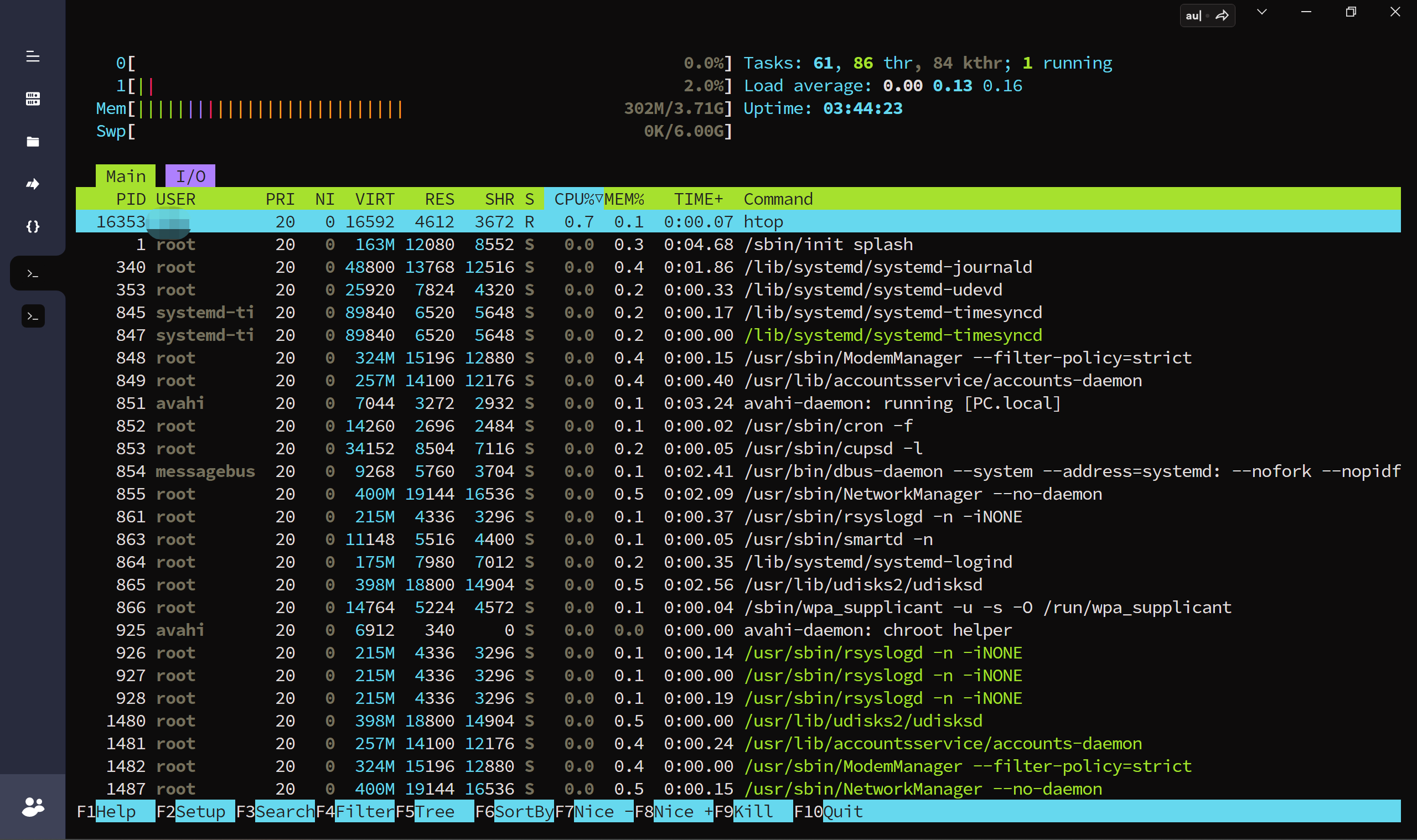Select the systemd-logind process row
The height and width of the screenshot is (840, 1417).
coord(738,562)
